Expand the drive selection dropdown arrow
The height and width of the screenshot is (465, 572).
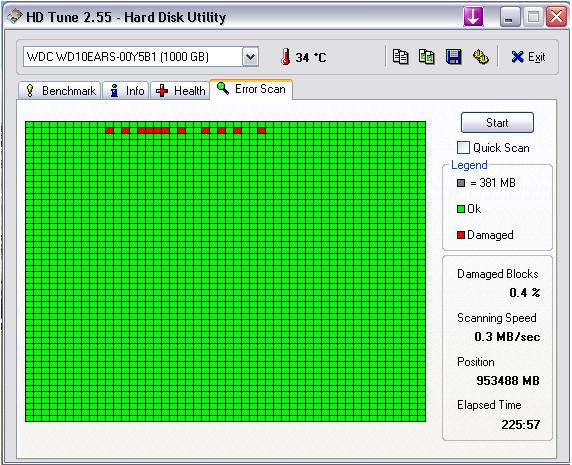250,57
